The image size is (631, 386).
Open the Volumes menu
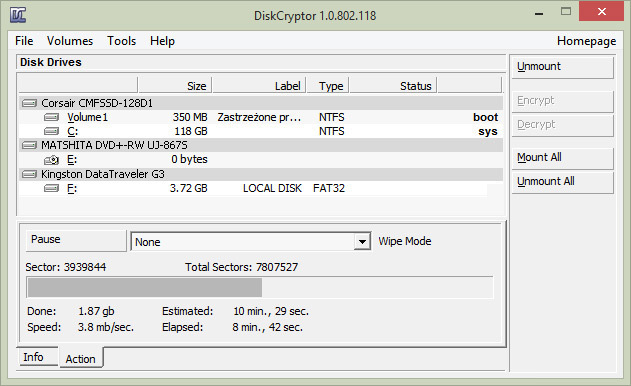[x=70, y=41]
